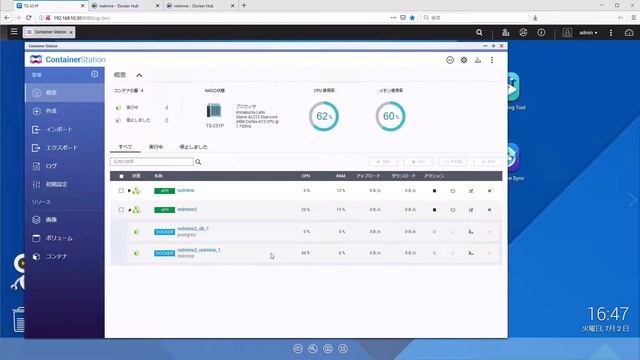The image size is (640, 360).
Task: Open the redmine2 application link
Action: coord(187,210)
